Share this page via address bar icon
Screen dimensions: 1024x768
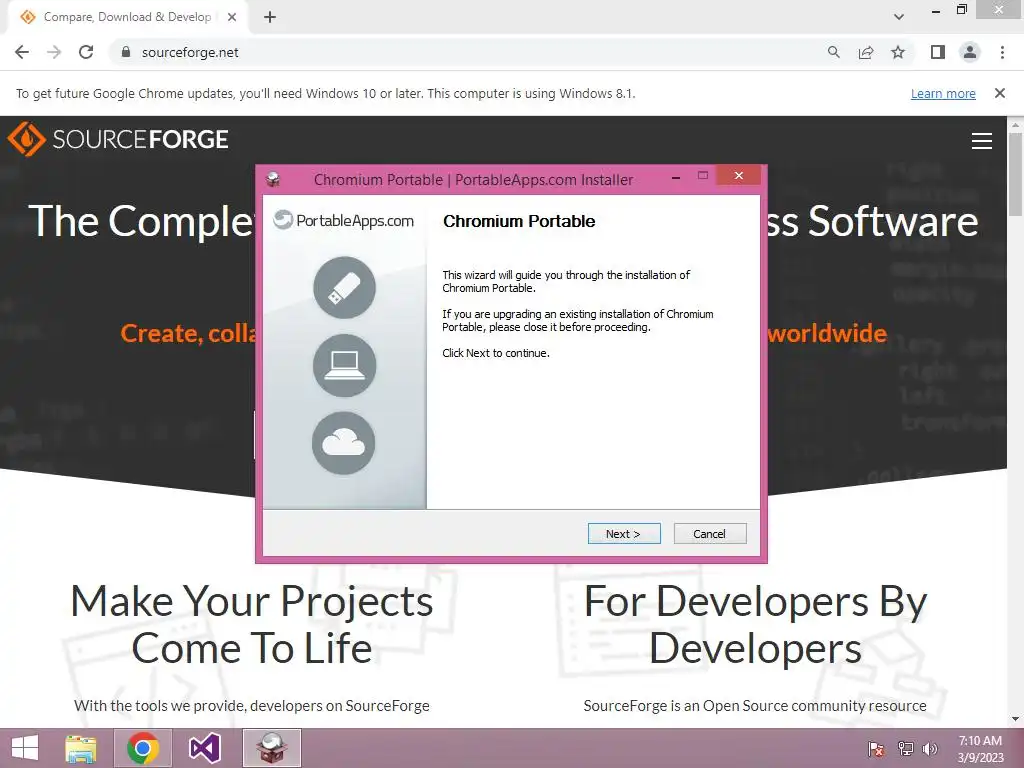pos(866,52)
